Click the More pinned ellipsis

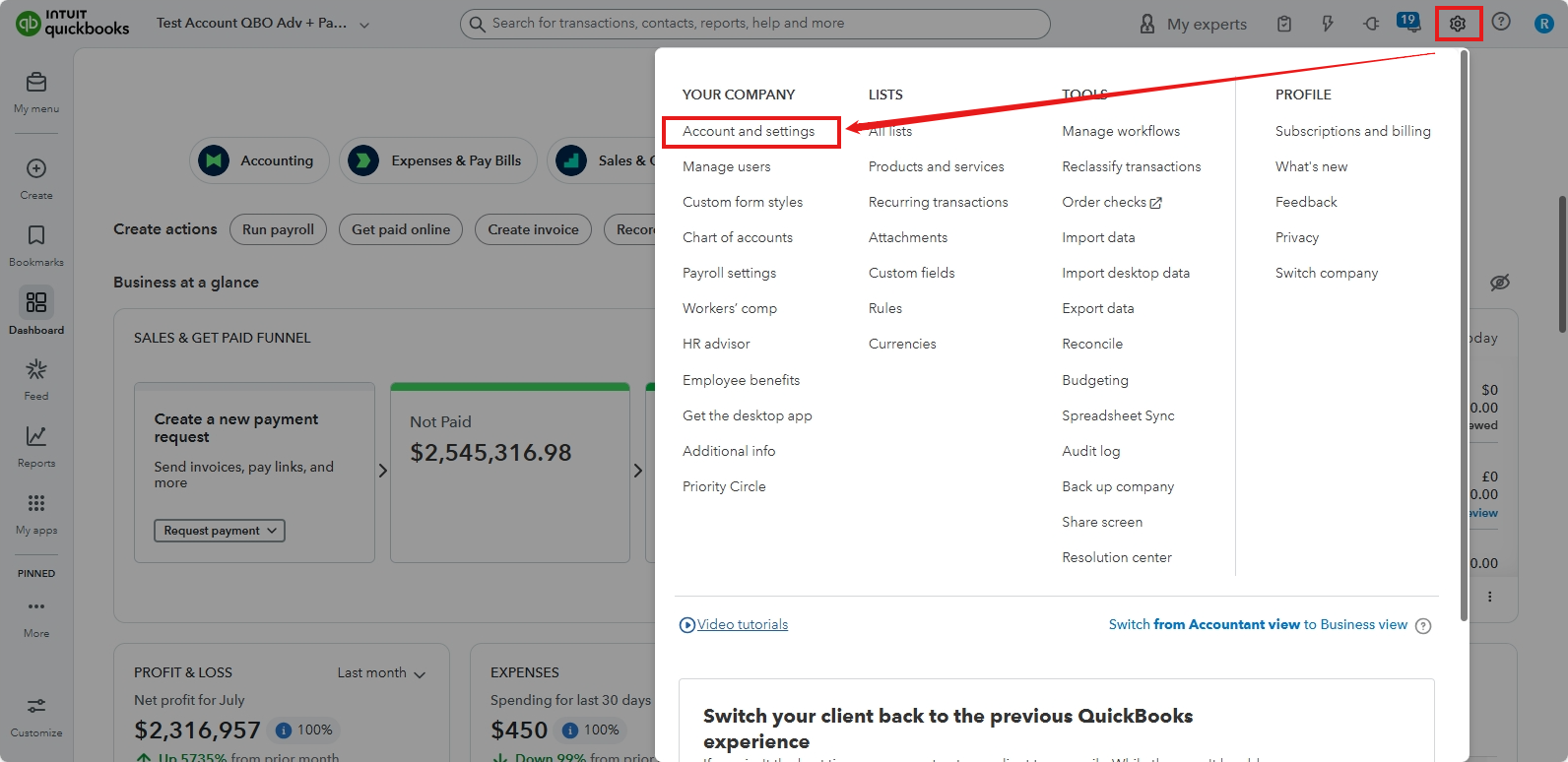pos(36,606)
